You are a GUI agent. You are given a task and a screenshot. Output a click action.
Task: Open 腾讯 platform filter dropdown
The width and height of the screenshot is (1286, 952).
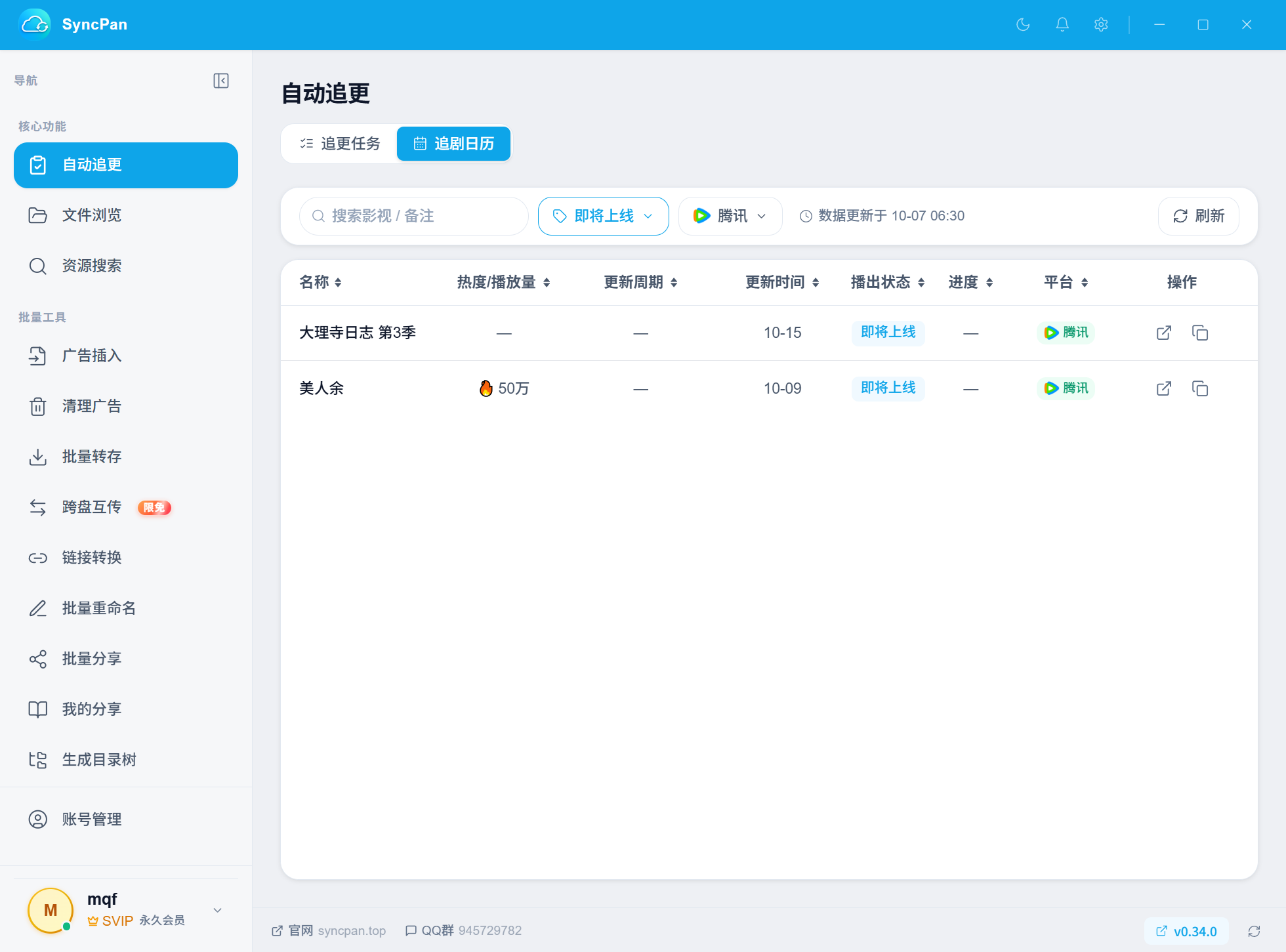(730, 216)
